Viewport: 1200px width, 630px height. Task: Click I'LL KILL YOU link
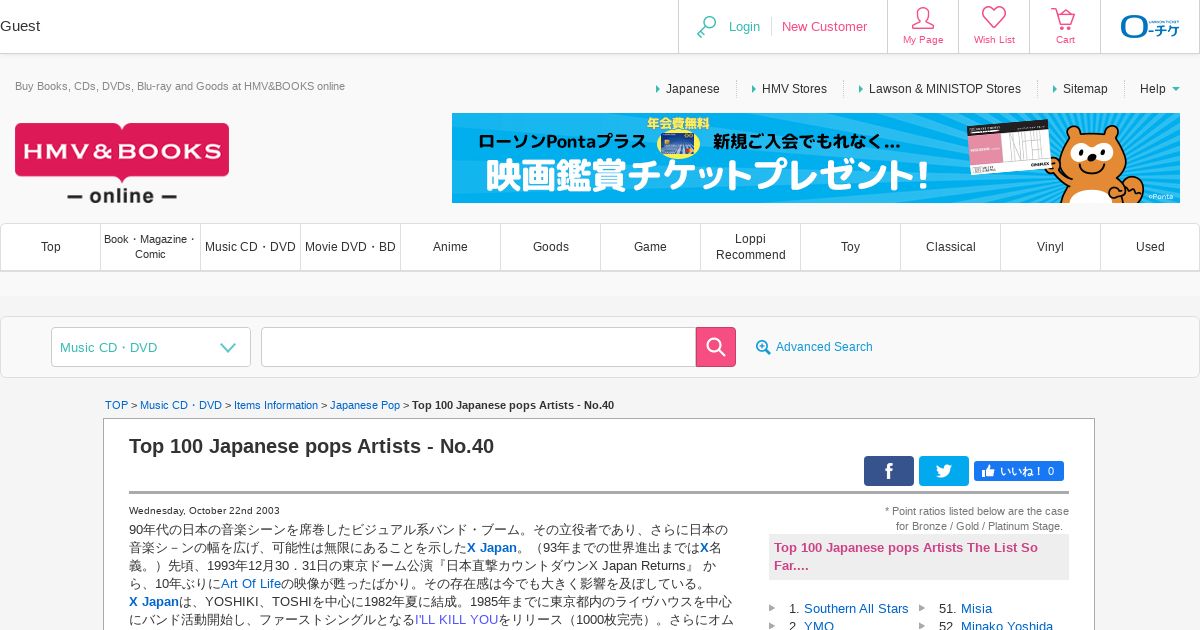pos(456,620)
